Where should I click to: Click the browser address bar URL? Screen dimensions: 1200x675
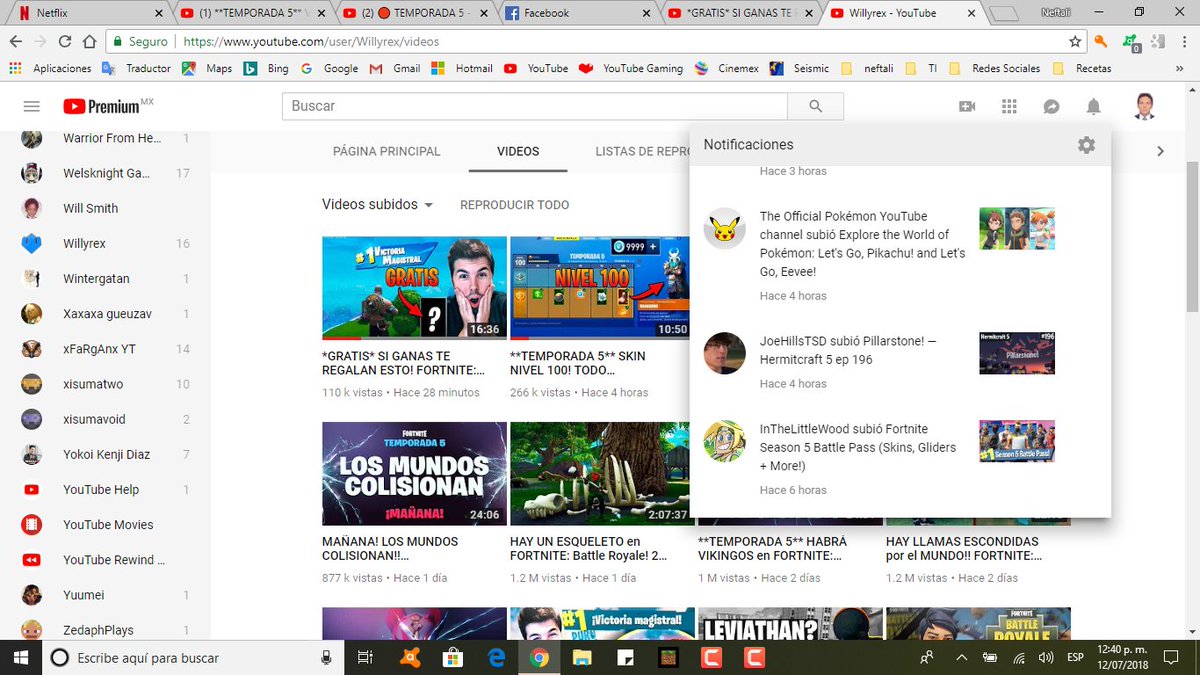(312, 42)
